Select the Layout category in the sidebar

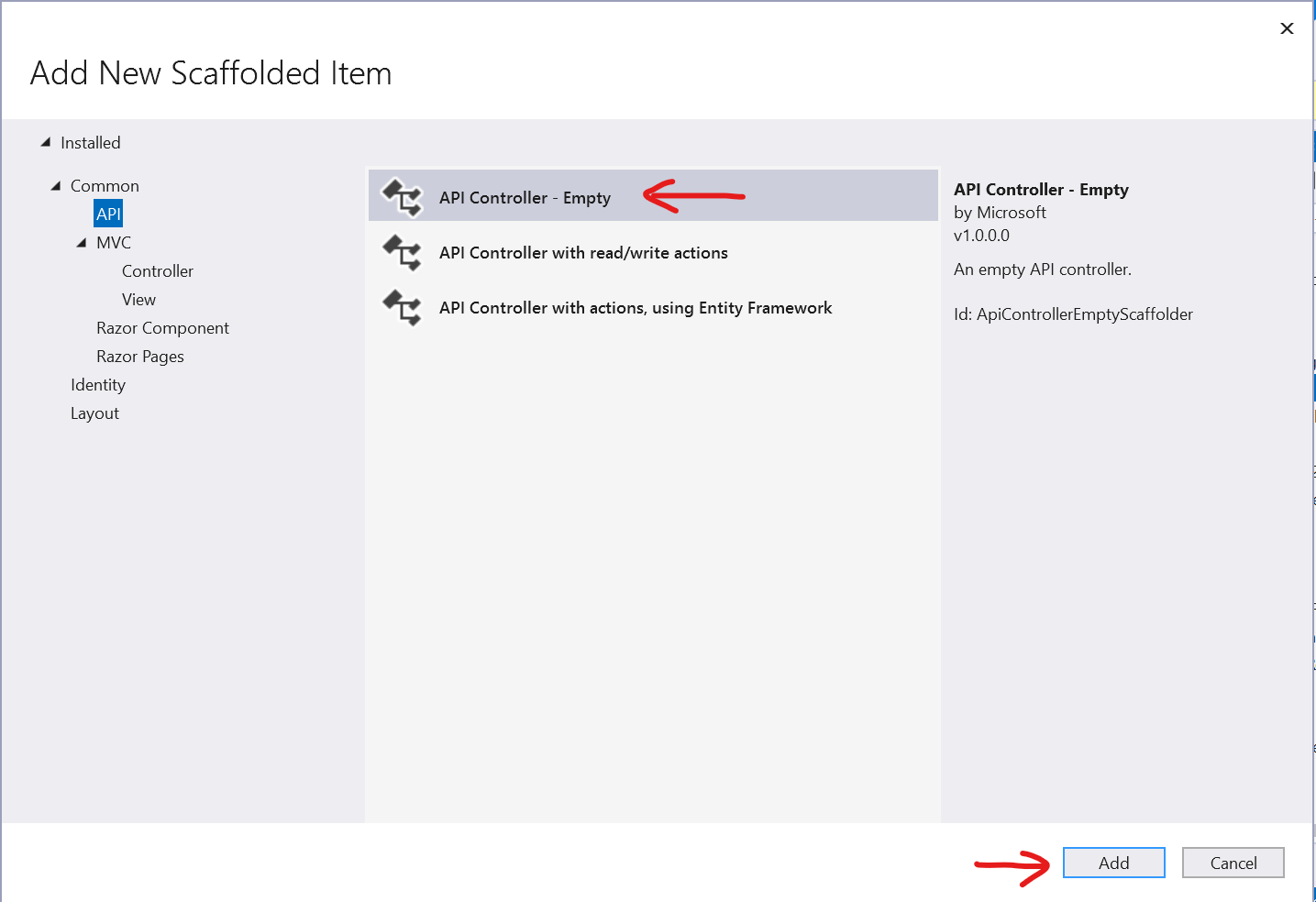[x=94, y=412]
